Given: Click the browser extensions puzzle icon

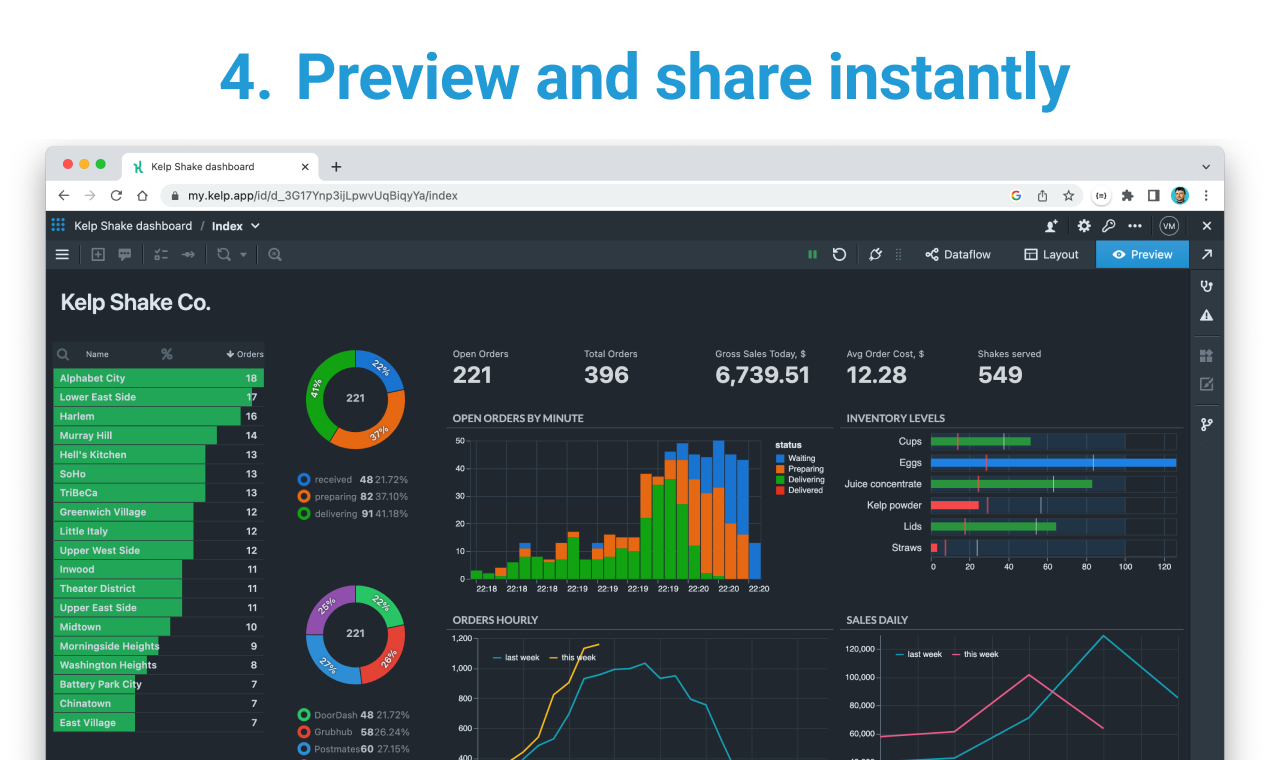Looking at the screenshot, I should click(x=1127, y=196).
